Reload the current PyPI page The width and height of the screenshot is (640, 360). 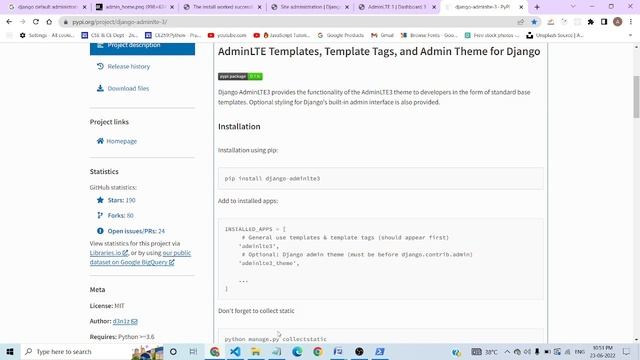[36, 22]
